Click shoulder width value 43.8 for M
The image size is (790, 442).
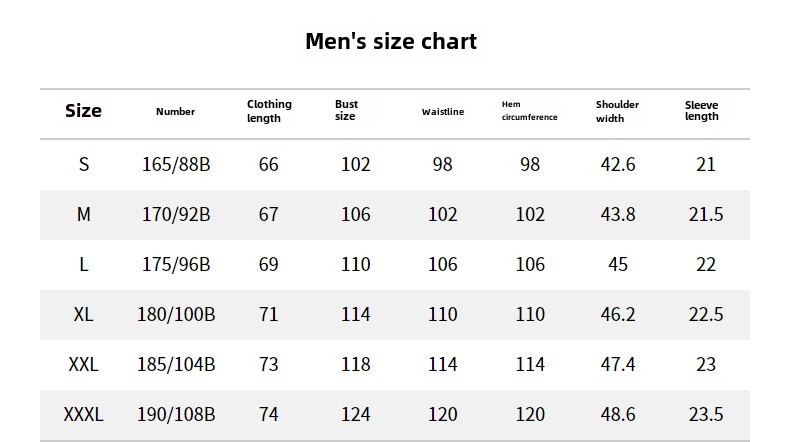pos(617,215)
